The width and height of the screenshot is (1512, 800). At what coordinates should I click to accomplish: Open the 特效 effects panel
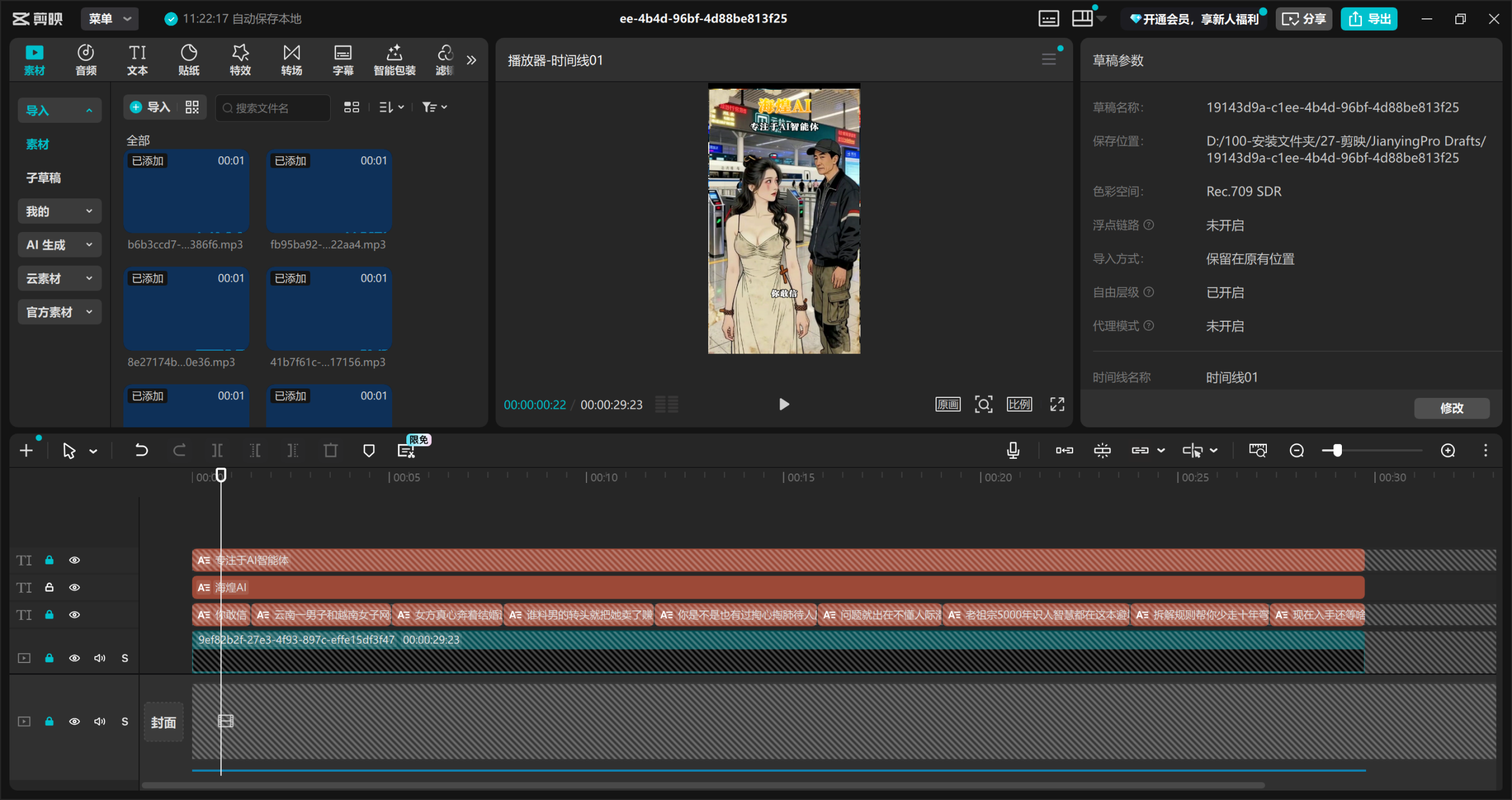[240, 60]
